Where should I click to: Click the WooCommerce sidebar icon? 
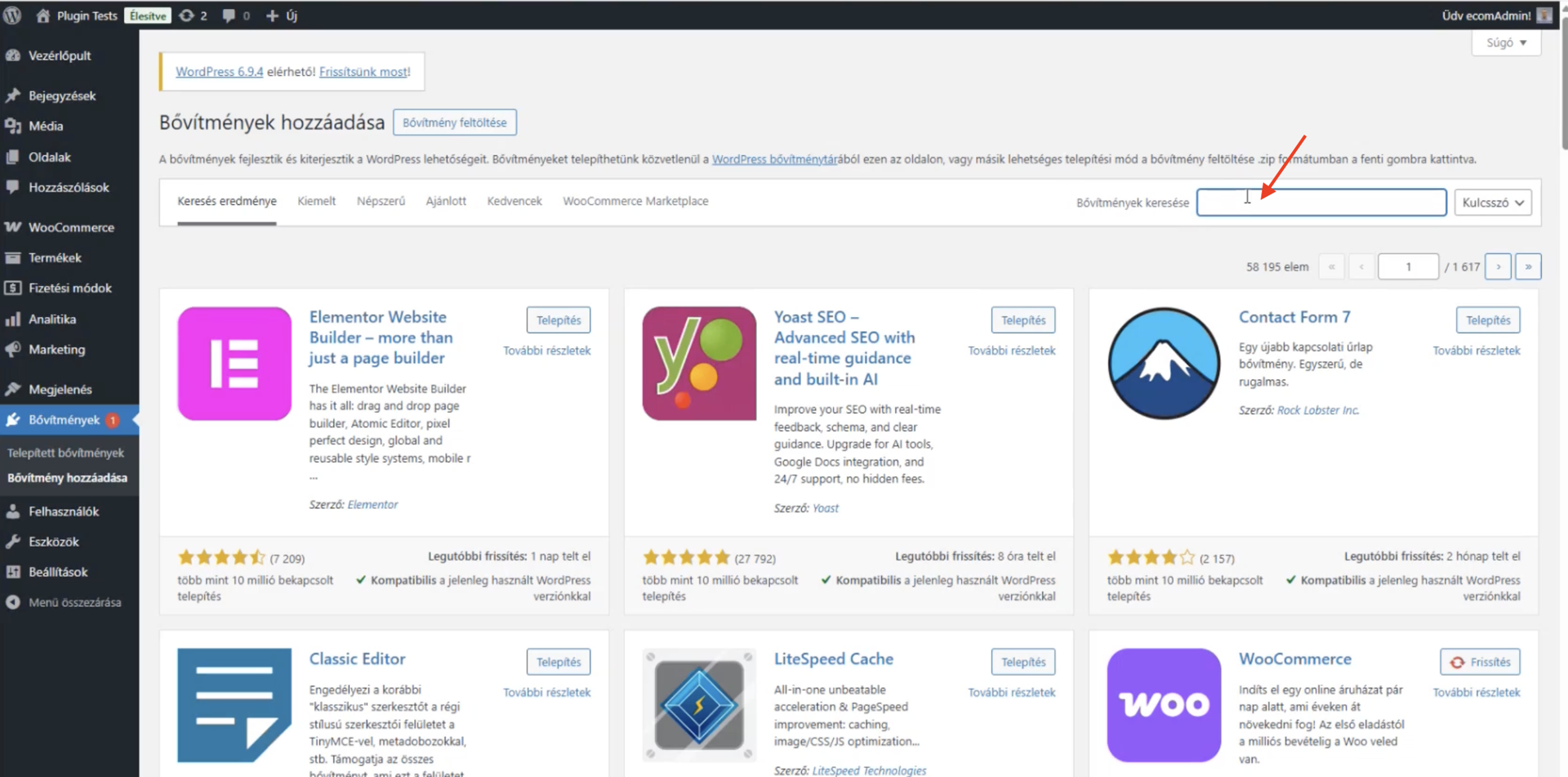click(x=13, y=227)
